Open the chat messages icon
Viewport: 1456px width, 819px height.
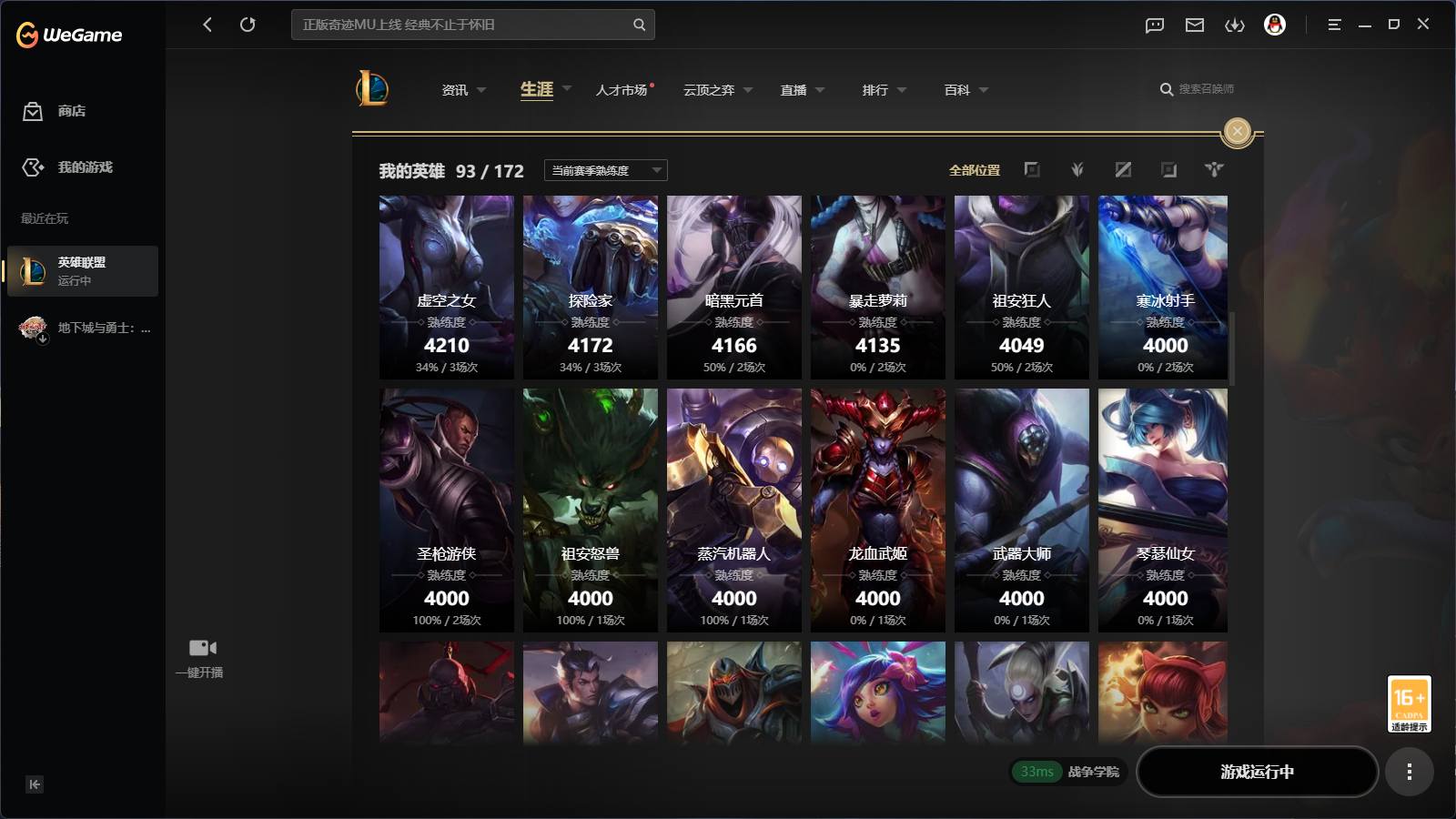click(x=1155, y=25)
